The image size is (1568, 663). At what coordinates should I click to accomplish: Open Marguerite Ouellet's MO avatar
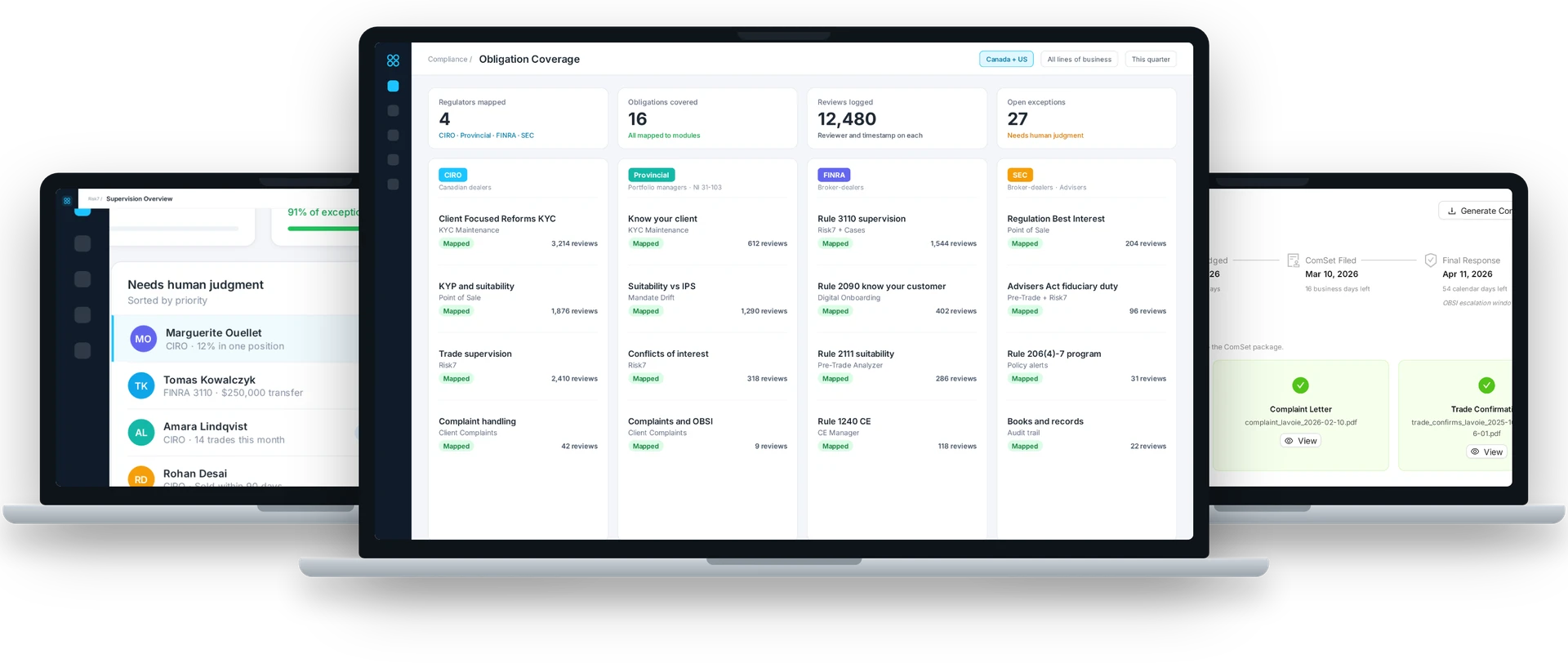click(x=143, y=339)
